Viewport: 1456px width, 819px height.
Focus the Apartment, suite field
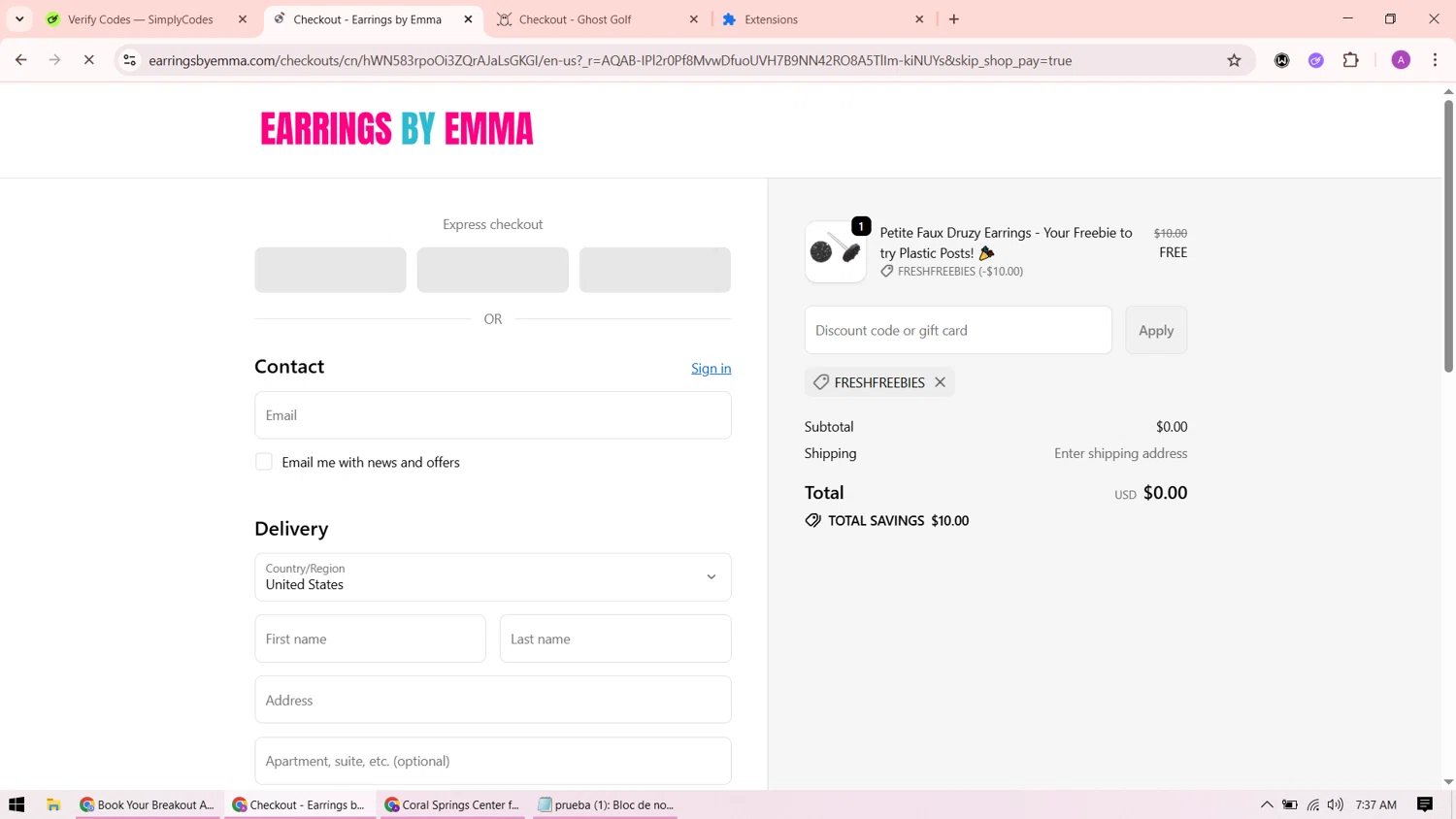click(492, 761)
